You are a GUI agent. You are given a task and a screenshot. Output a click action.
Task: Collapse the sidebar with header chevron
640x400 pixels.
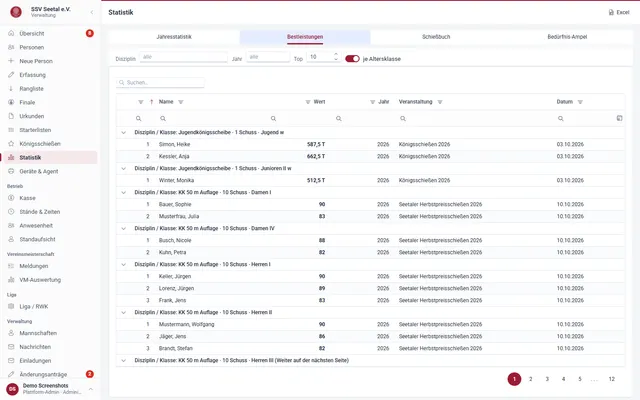(x=92, y=12)
